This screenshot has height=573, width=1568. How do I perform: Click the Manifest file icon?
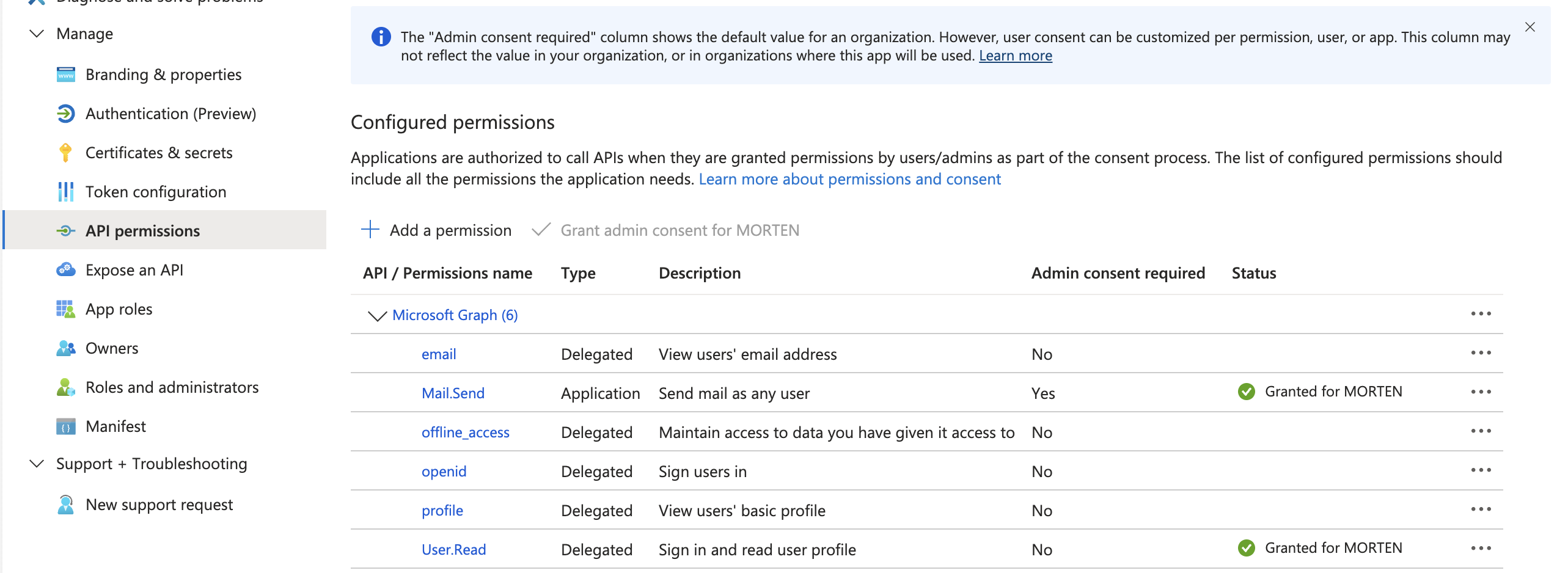(65, 426)
